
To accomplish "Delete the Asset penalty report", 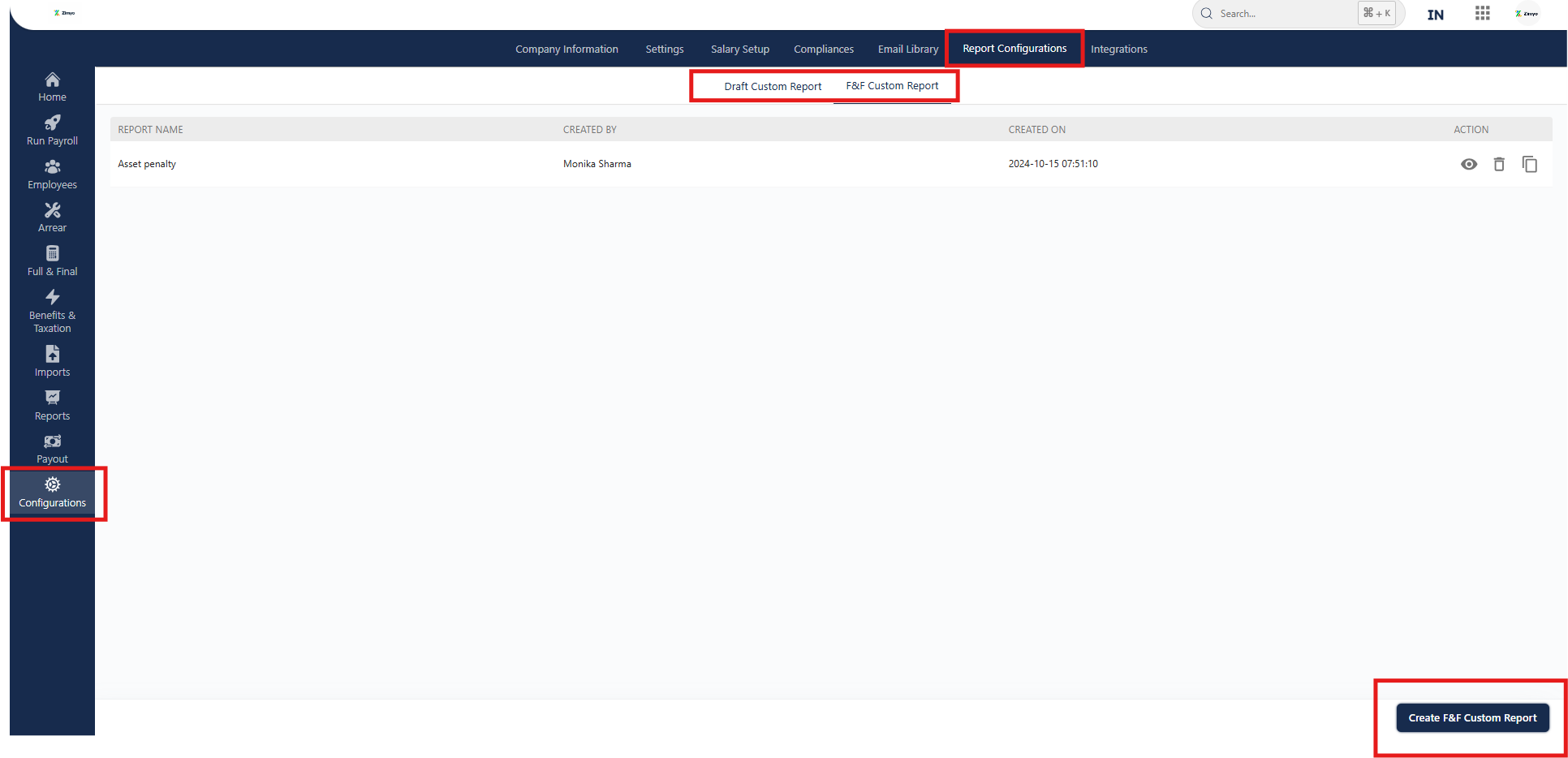I will coord(1499,164).
